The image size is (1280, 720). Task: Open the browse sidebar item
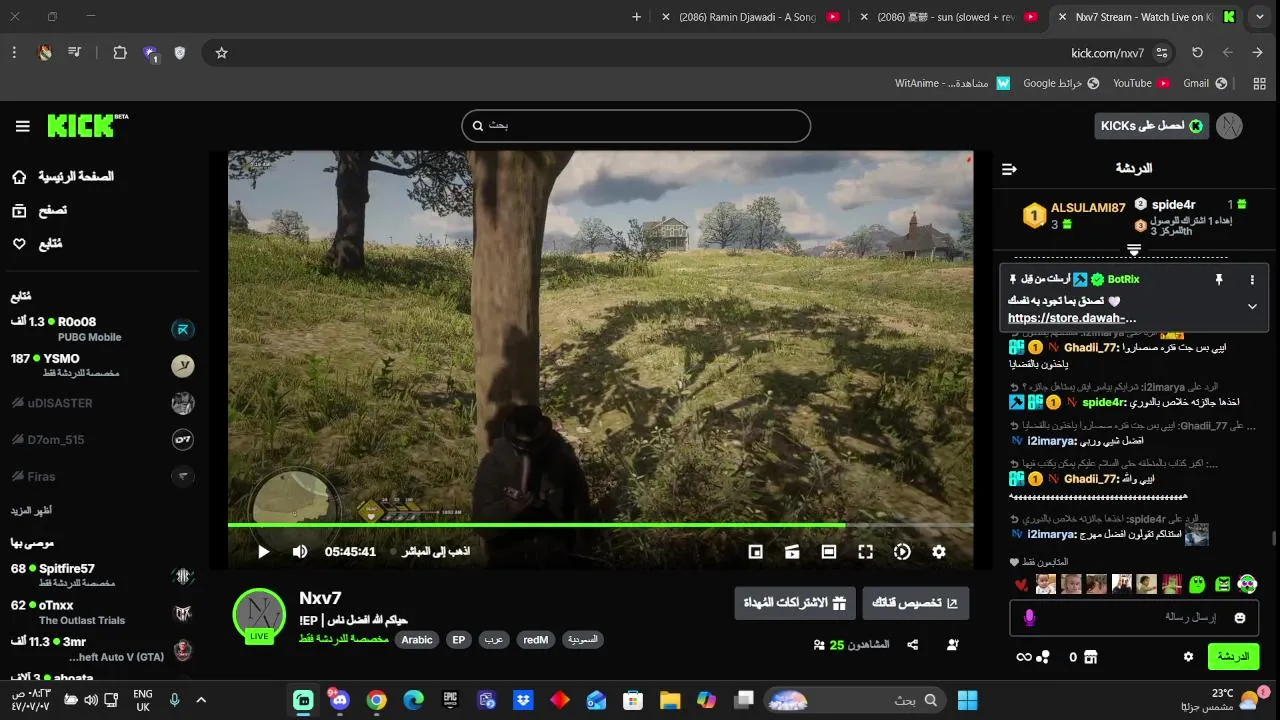(x=39, y=210)
